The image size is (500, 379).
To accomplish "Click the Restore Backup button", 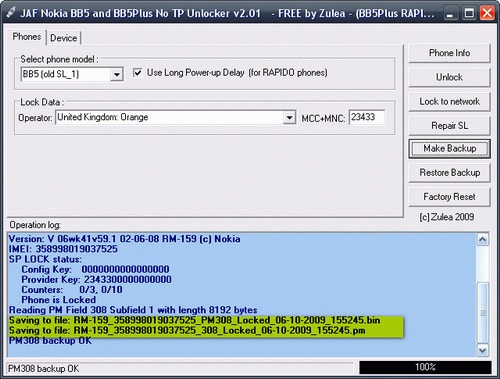I will pos(449,173).
